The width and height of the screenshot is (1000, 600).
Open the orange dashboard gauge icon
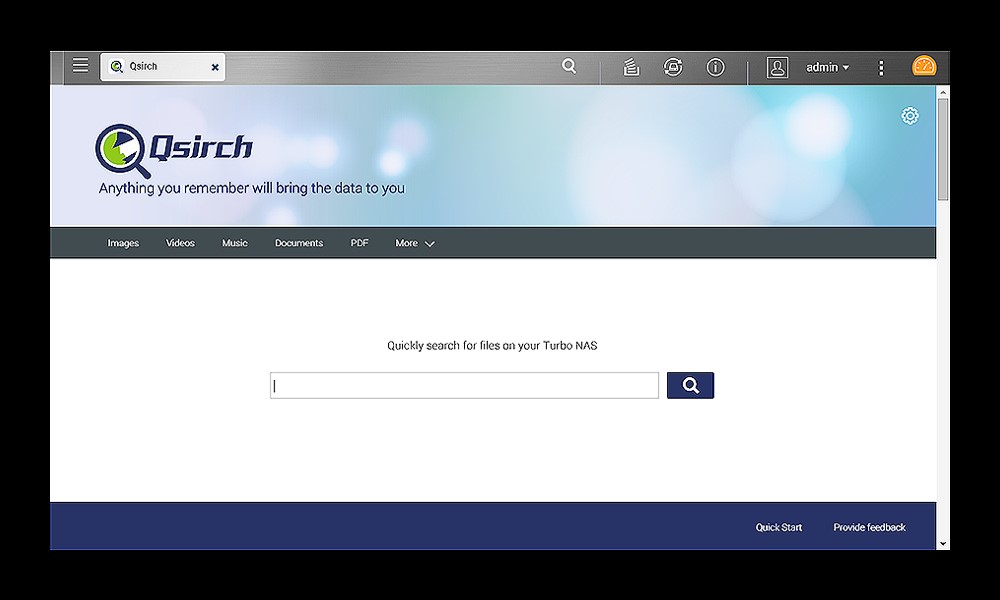[923, 66]
